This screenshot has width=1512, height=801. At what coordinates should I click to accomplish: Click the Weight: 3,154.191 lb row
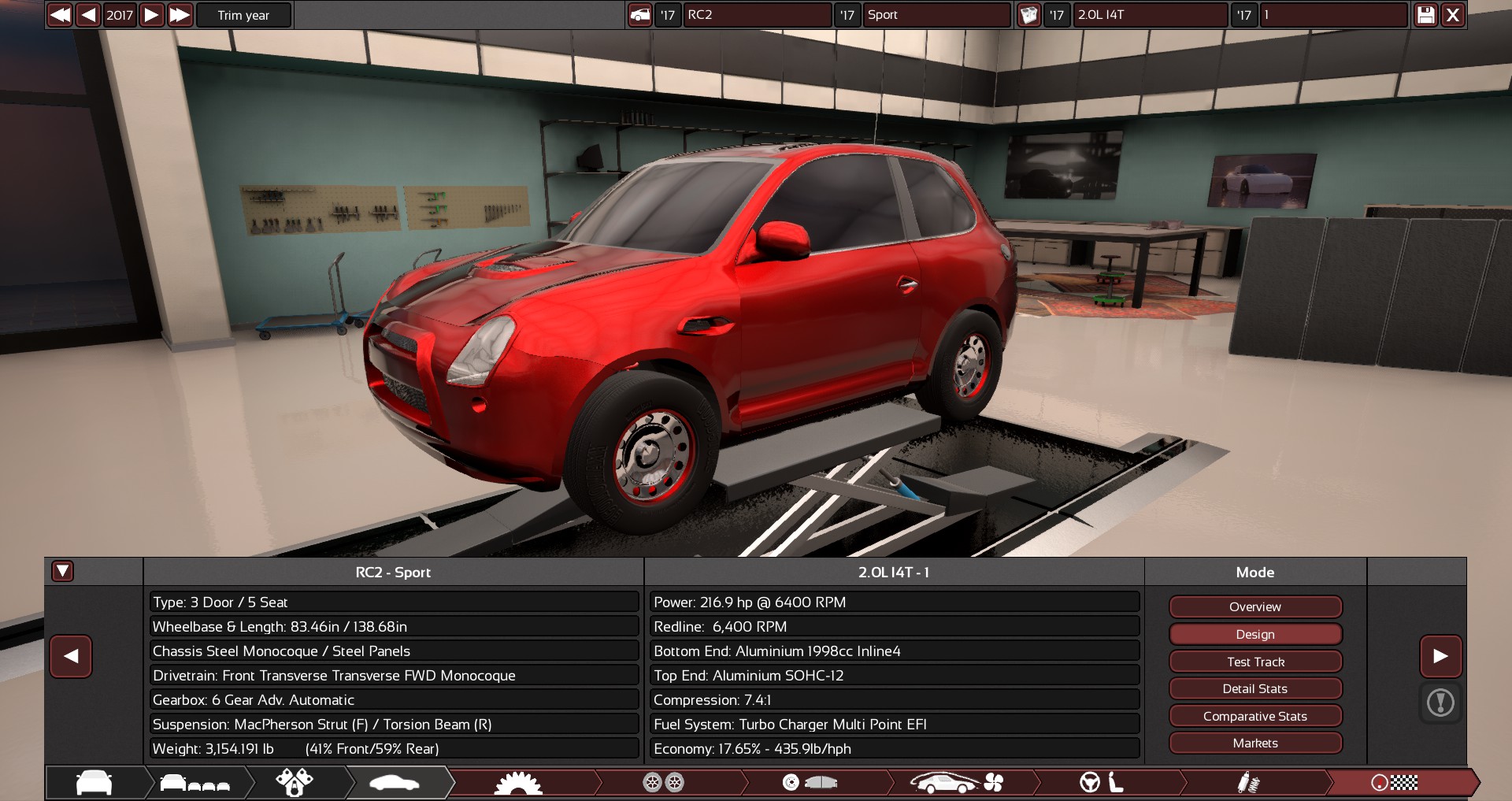(394, 748)
